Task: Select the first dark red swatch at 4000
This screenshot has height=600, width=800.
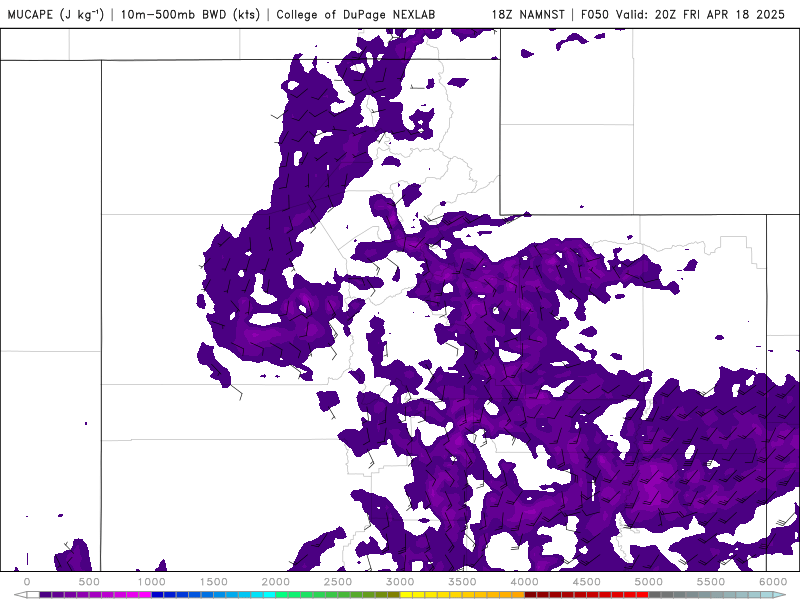Action: [x=531, y=594]
